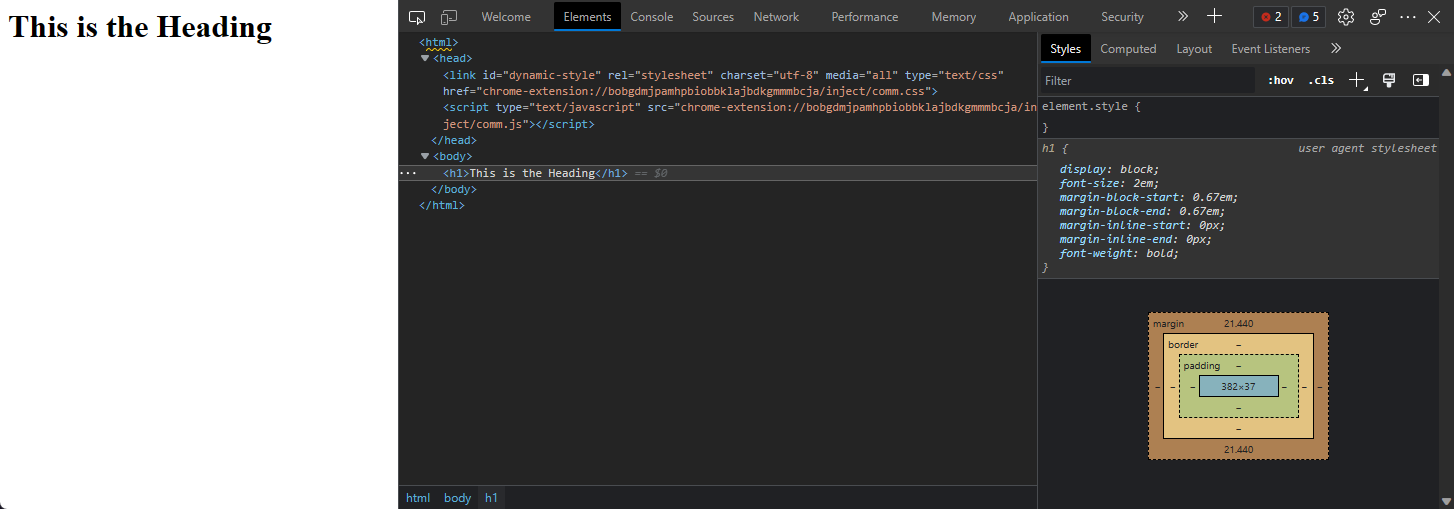This screenshot has height=509, width=1454.
Task: Show the 2 errors counter
Action: 1271,17
